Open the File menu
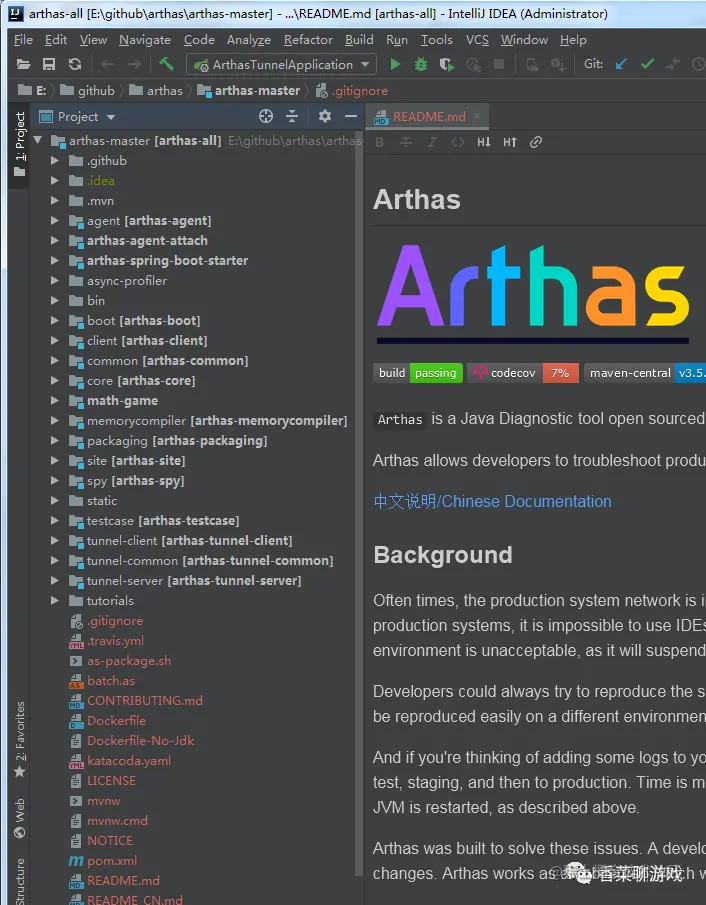 (24, 40)
